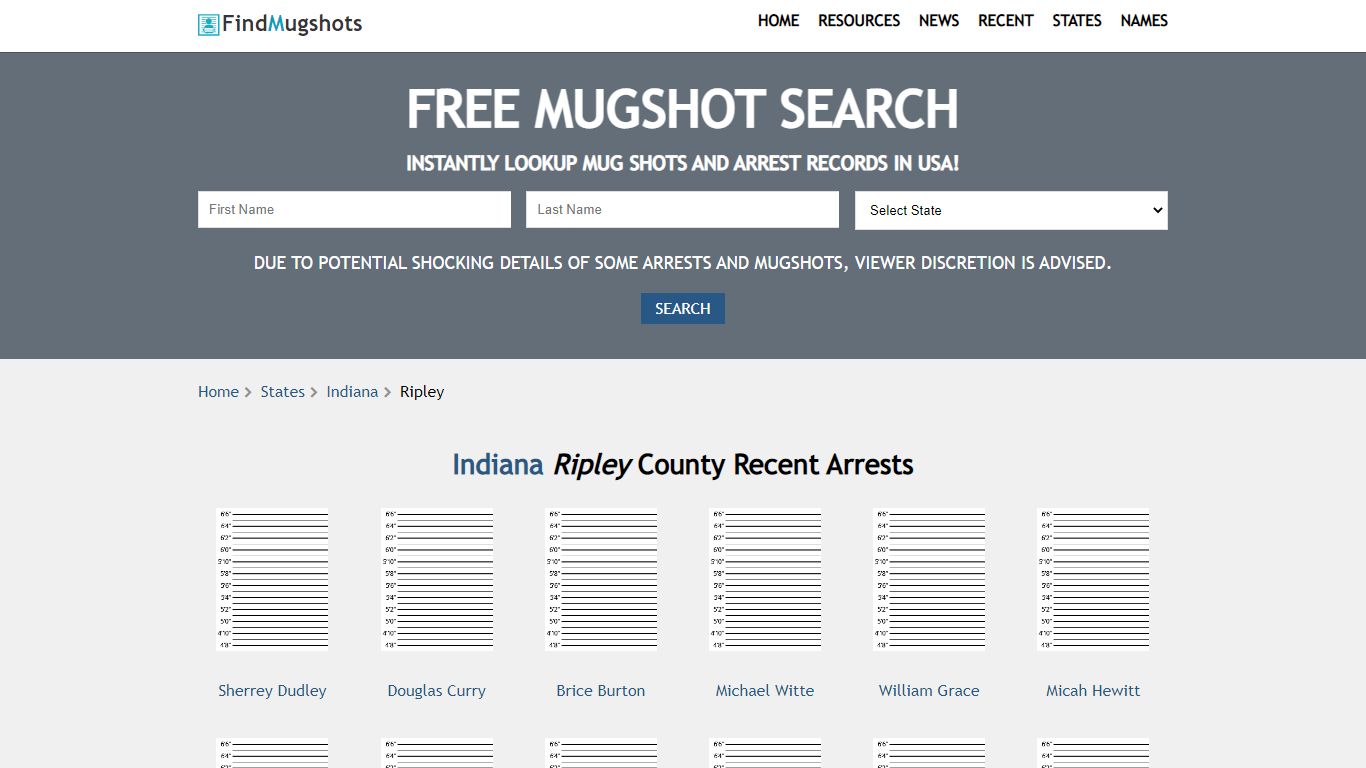Image resolution: width=1366 pixels, height=768 pixels.
Task: Open the HOME menu item
Action: click(x=778, y=21)
